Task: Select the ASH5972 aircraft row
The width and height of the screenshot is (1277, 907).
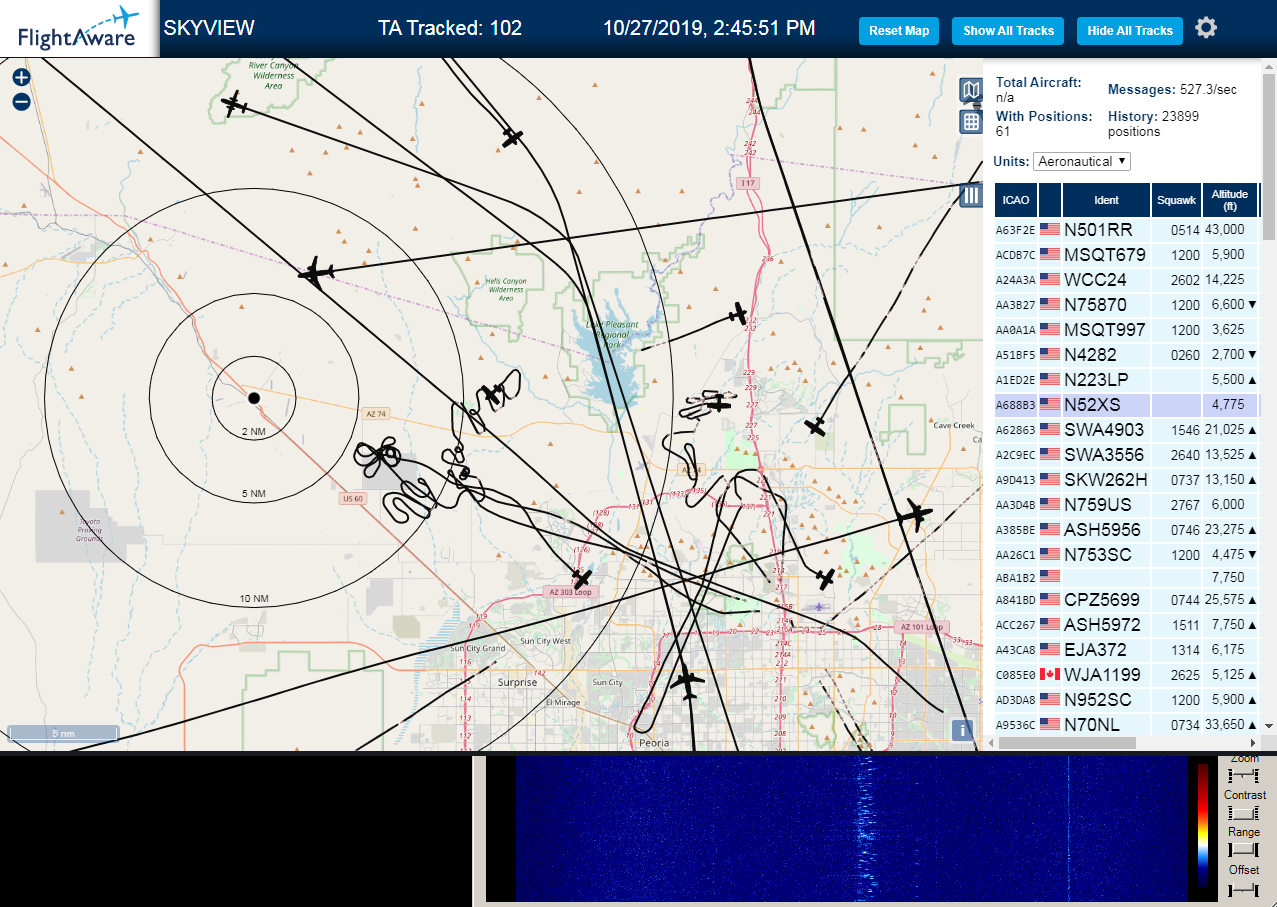Action: point(1127,625)
